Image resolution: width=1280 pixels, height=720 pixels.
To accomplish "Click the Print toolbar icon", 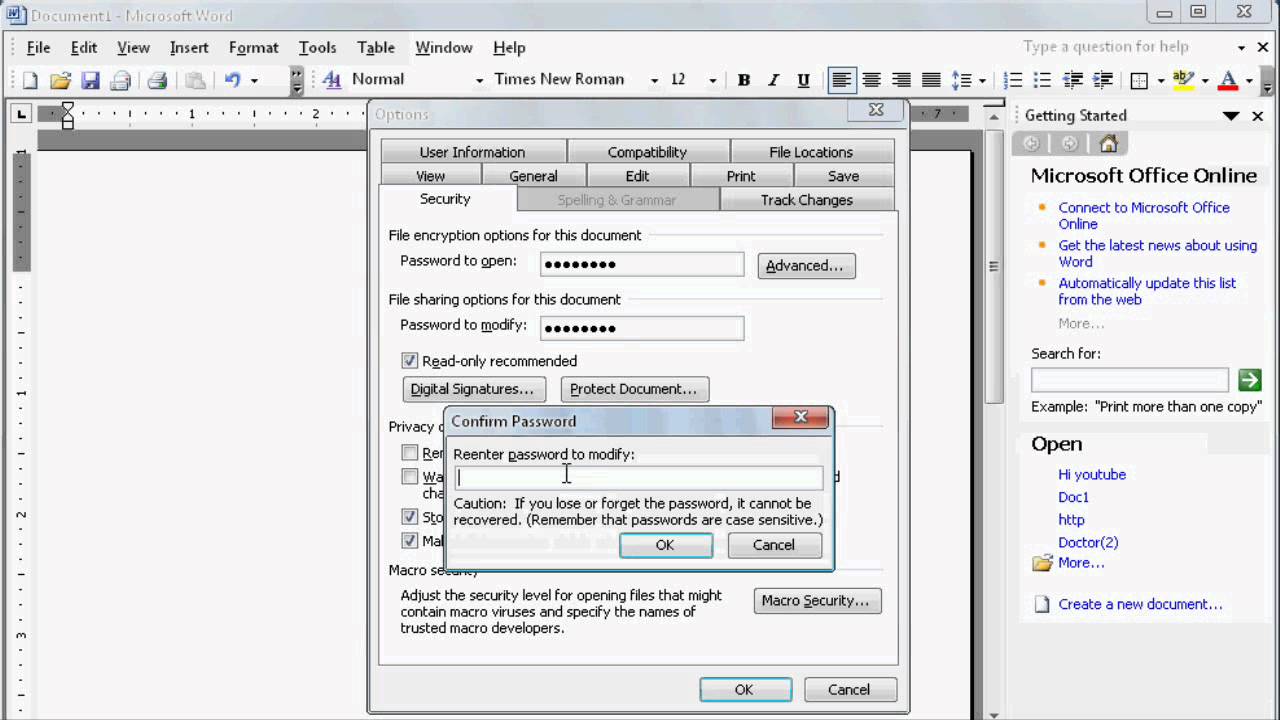I will (x=157, y=80).
